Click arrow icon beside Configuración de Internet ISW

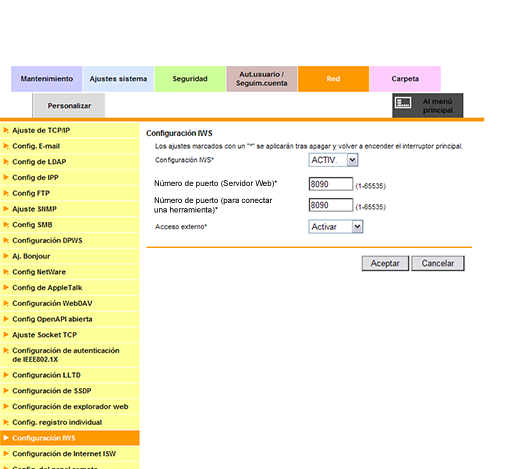6,453
